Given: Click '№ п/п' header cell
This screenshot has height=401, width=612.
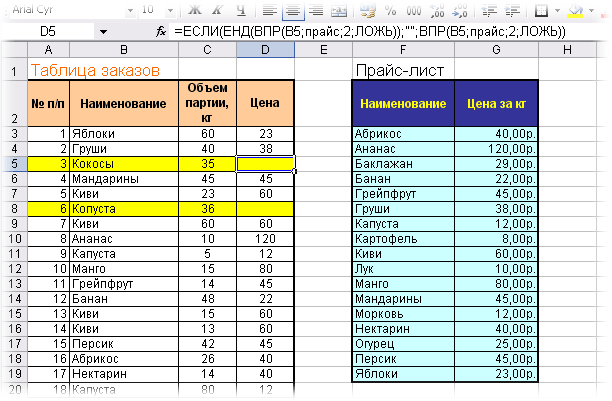Looking at the screenshot, I should [x=48, y=103].
